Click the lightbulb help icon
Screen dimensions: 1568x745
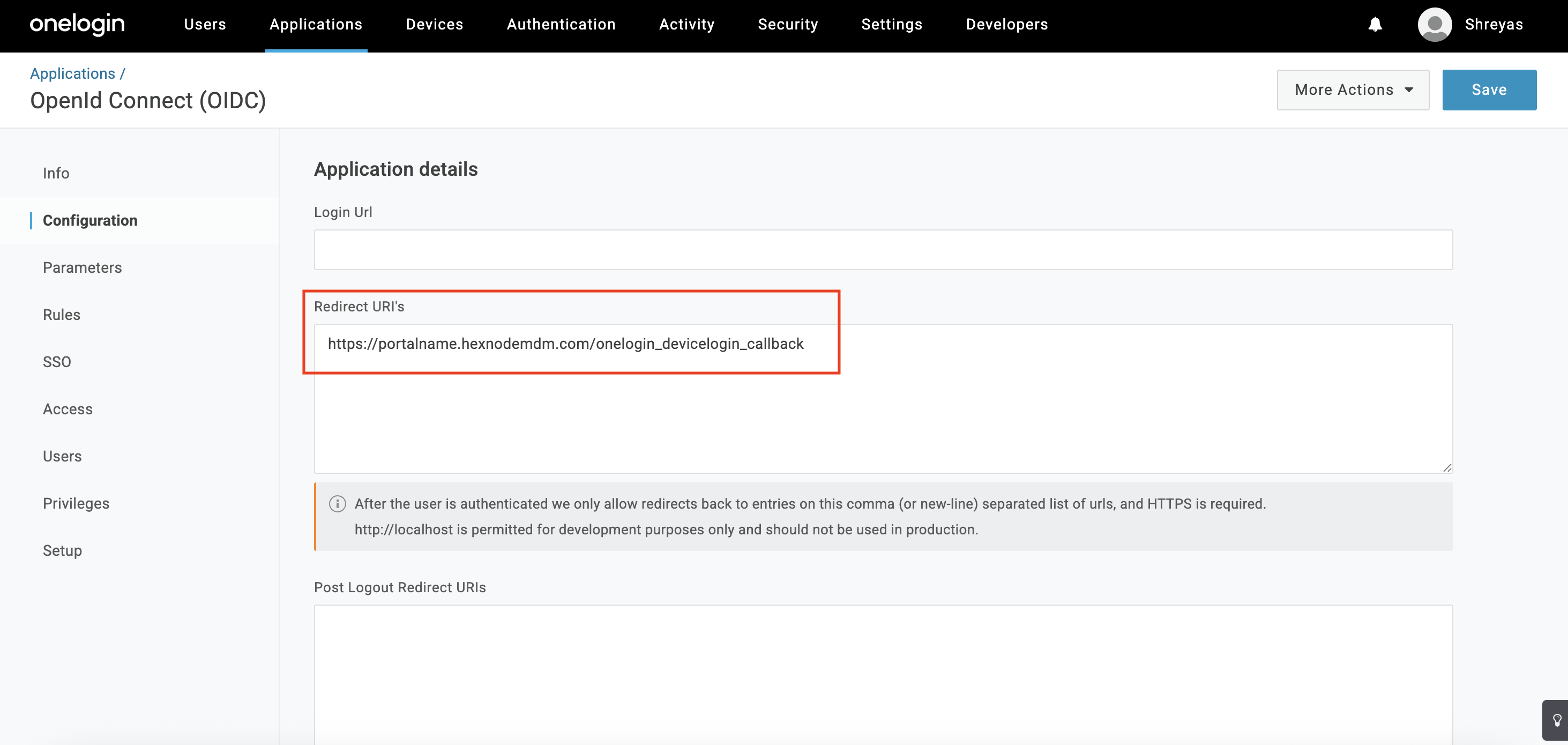[x=1556, y=721]
